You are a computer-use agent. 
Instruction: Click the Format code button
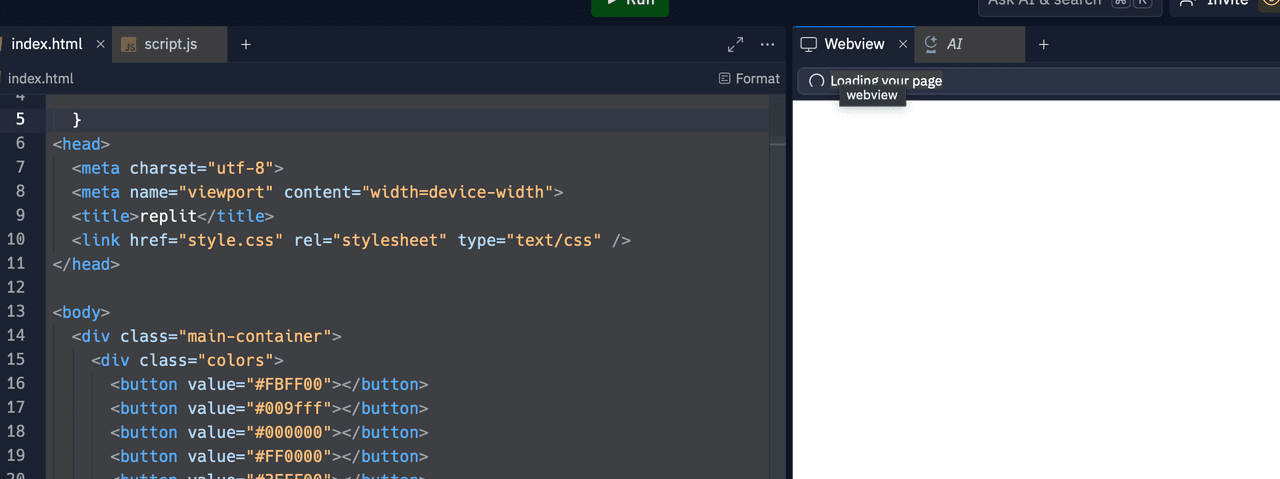[x=749, y=78]
